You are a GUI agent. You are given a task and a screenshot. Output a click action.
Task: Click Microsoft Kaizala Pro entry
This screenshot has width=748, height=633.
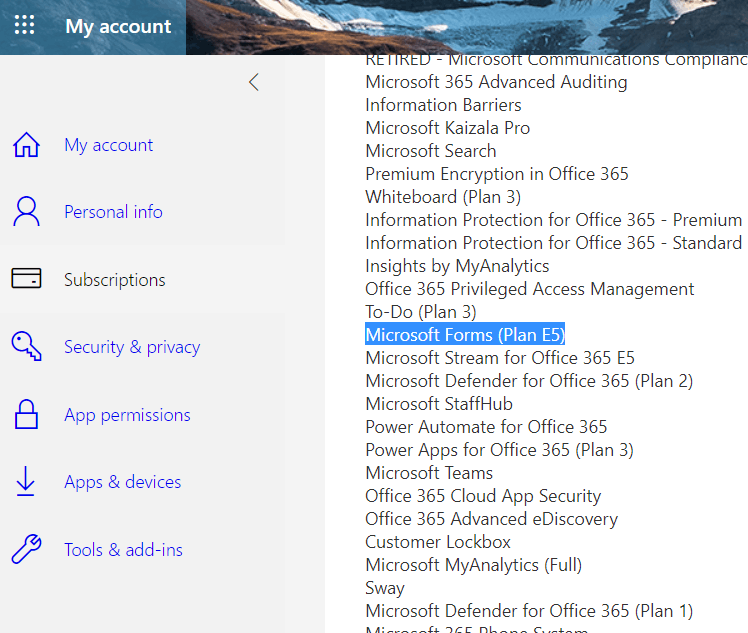(447, 128)
